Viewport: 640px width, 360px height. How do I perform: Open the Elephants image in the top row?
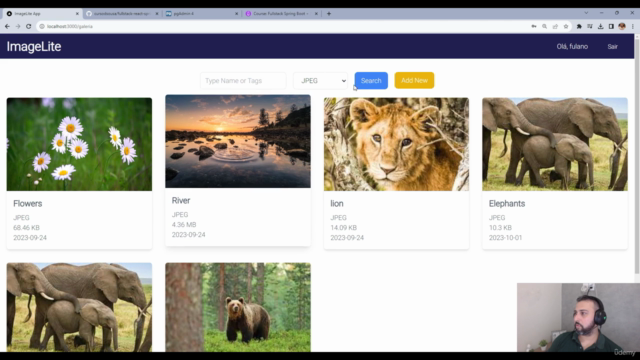(555, 144)
